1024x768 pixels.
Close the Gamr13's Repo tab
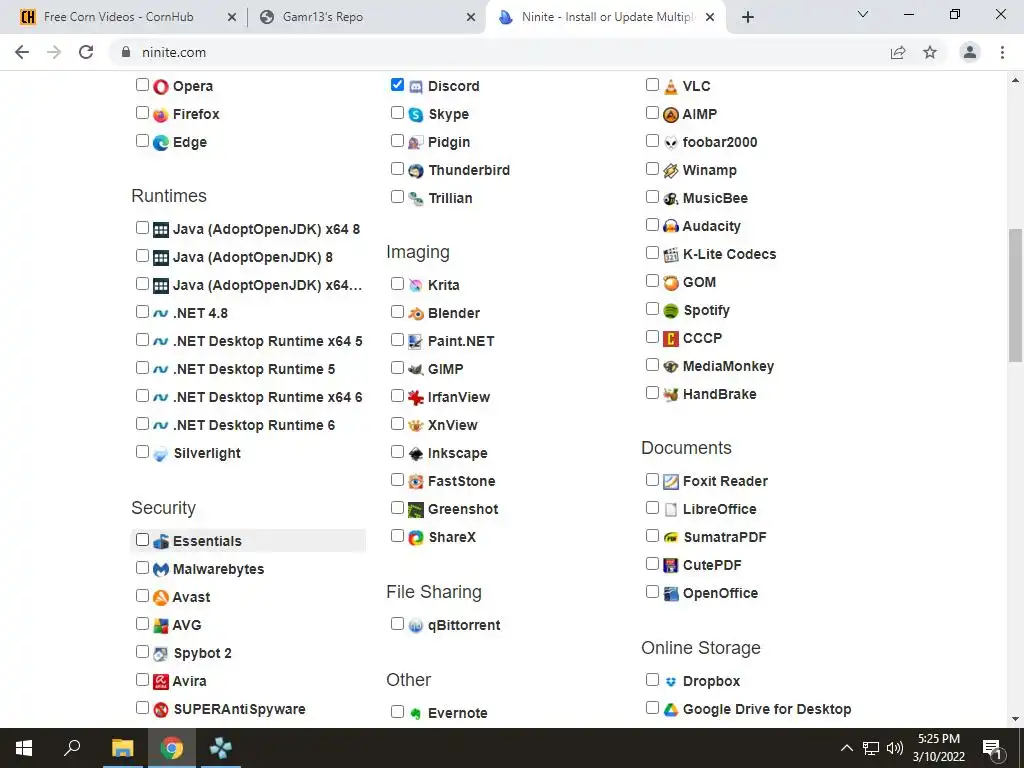(471, 18)
